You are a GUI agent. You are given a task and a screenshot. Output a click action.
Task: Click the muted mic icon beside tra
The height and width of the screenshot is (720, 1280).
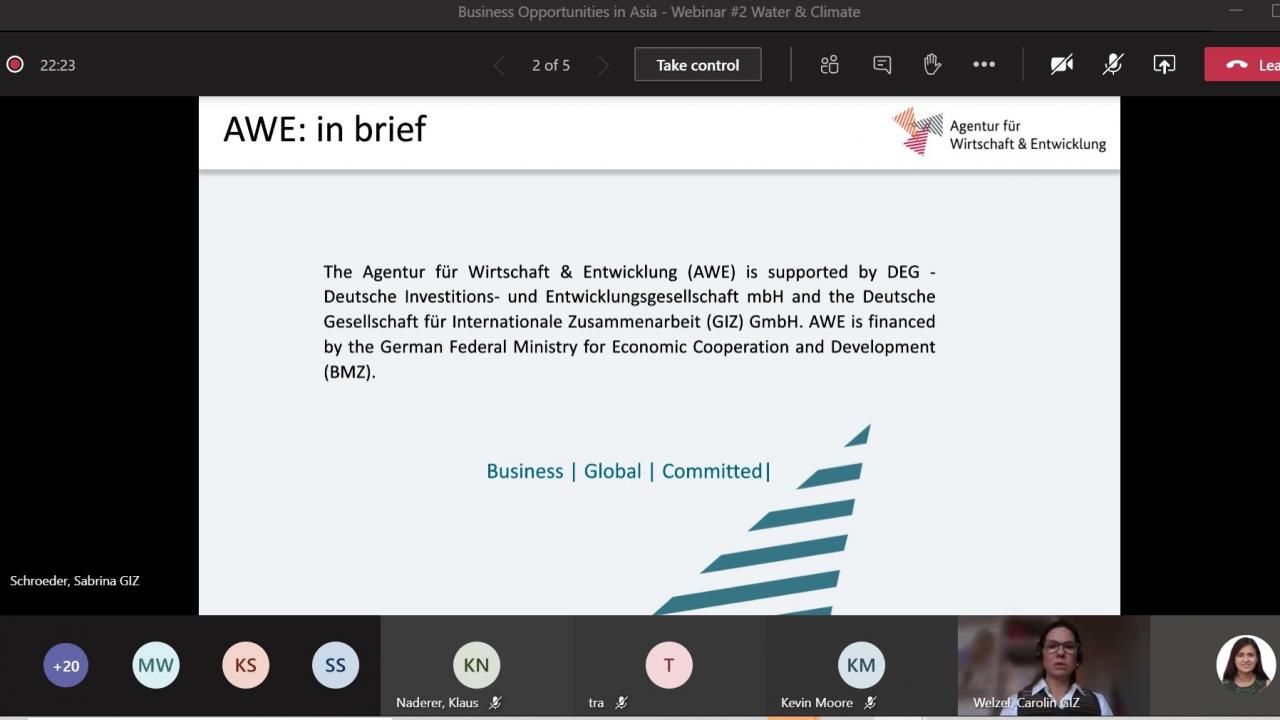(621, 703)
